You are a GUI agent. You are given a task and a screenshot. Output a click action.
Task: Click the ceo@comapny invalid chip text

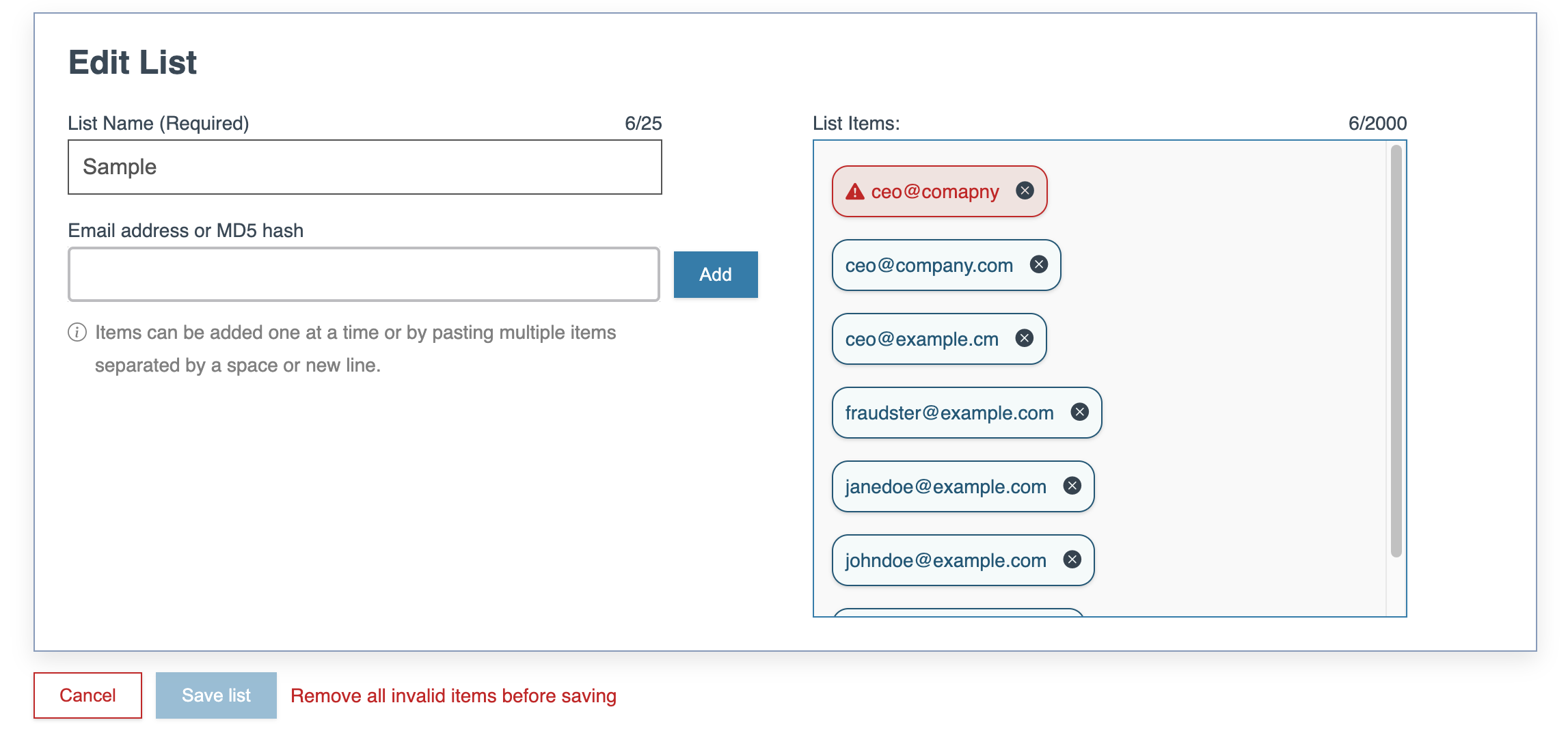coord(935,192)
